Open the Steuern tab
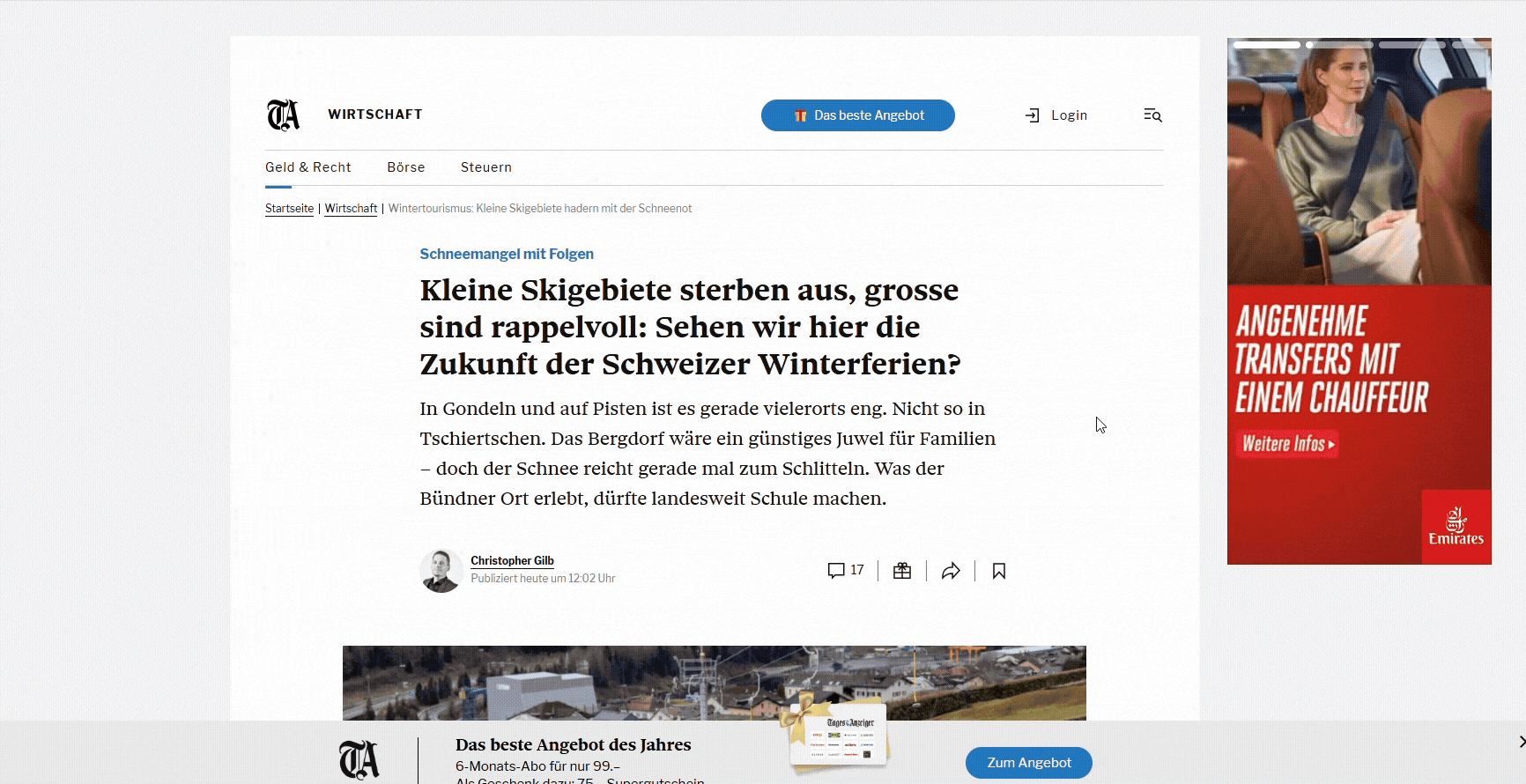This screenshot has width=1526, height=784. point(486,167)
